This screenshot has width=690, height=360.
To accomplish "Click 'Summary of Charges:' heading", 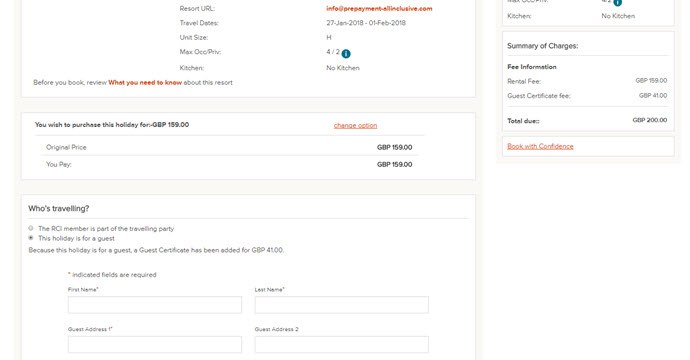I will [x=542, y=46].
